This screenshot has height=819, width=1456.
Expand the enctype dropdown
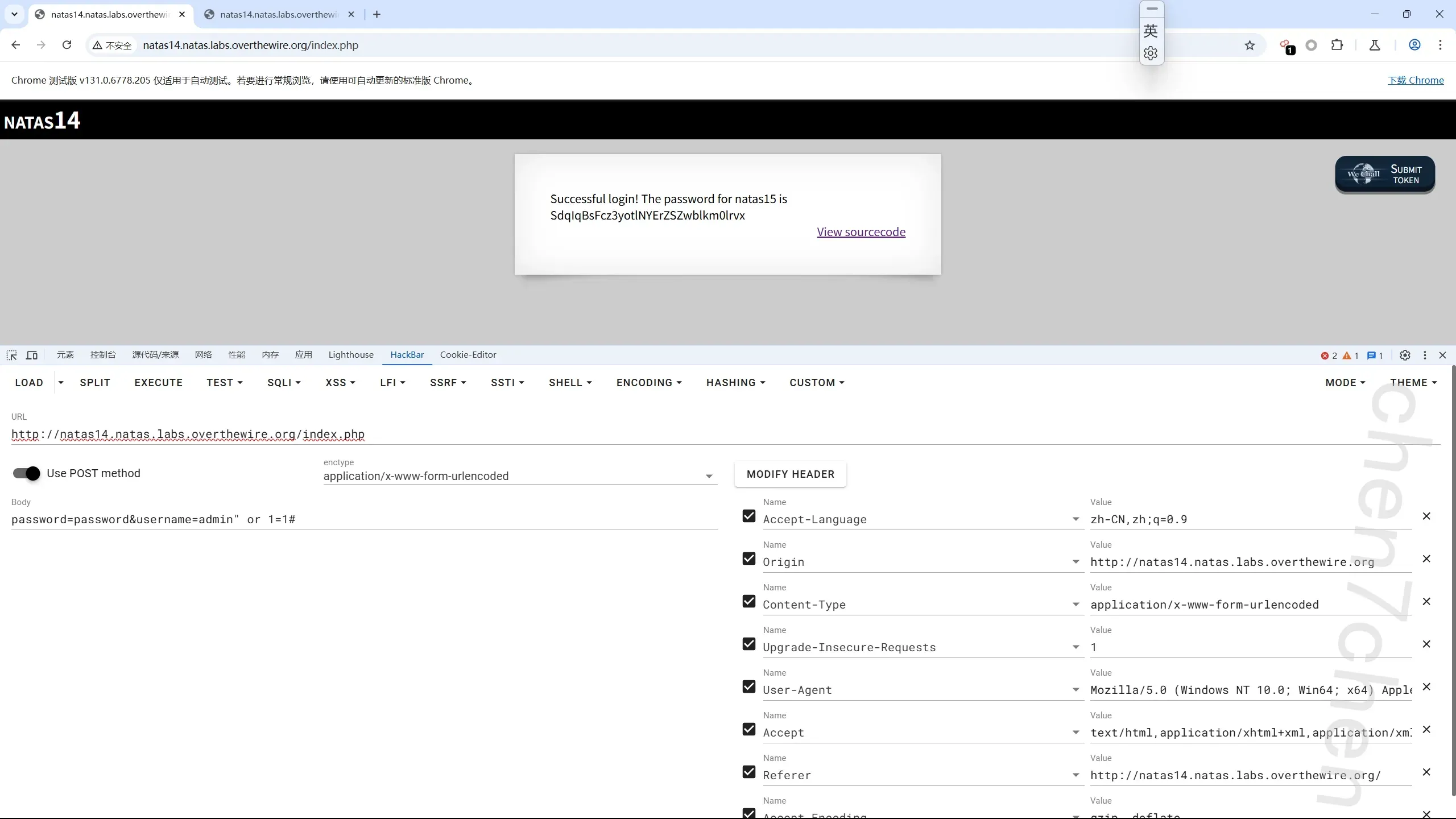709,476
